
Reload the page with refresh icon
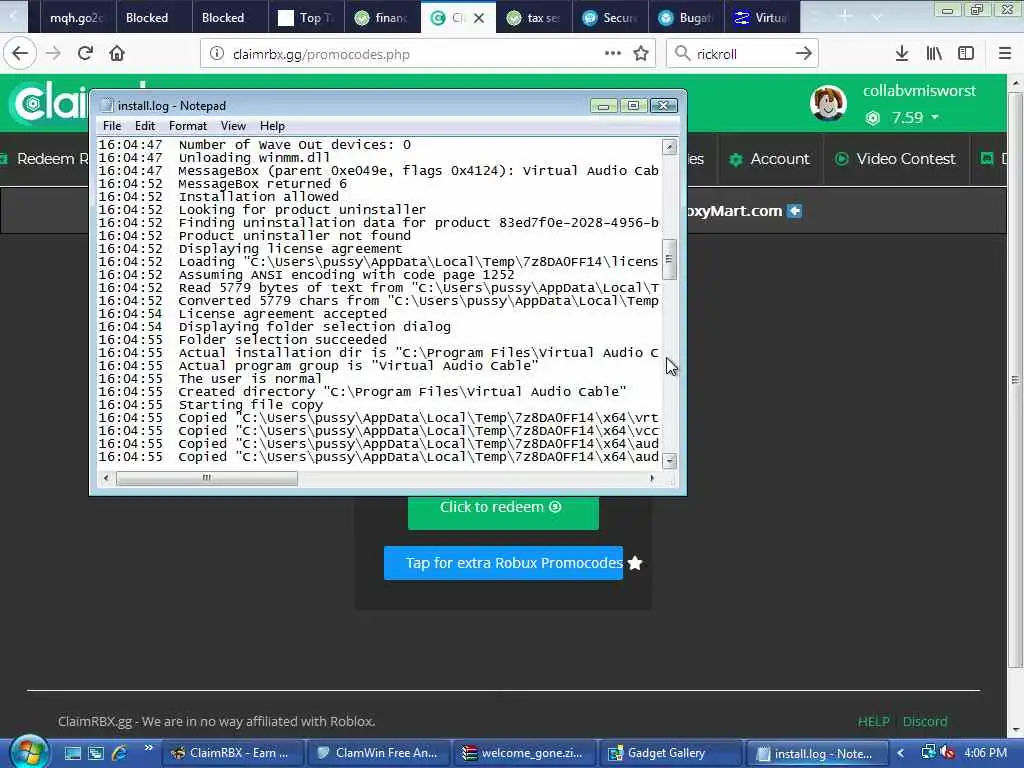click(85, 54)
